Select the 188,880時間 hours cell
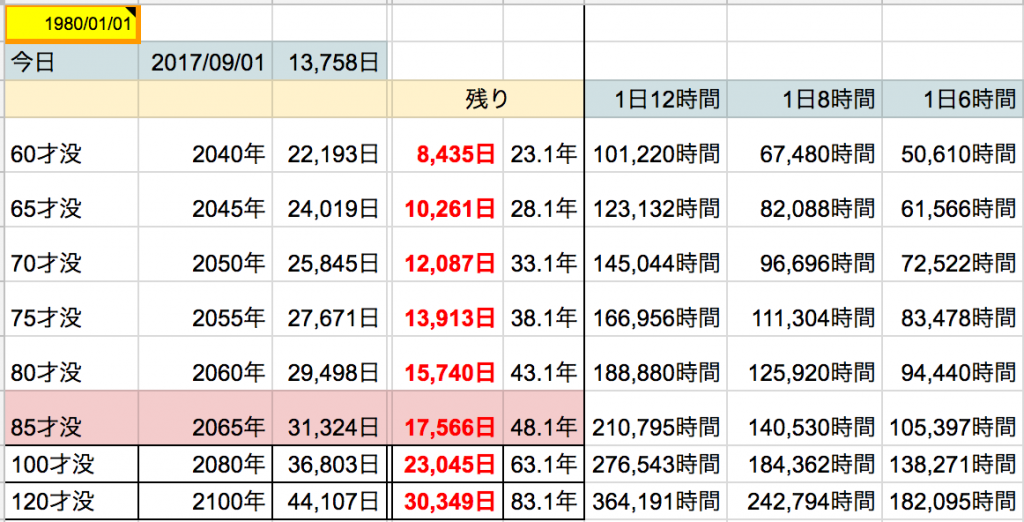The height and width of the screenshot is (522, 1024). coord(656,373)
